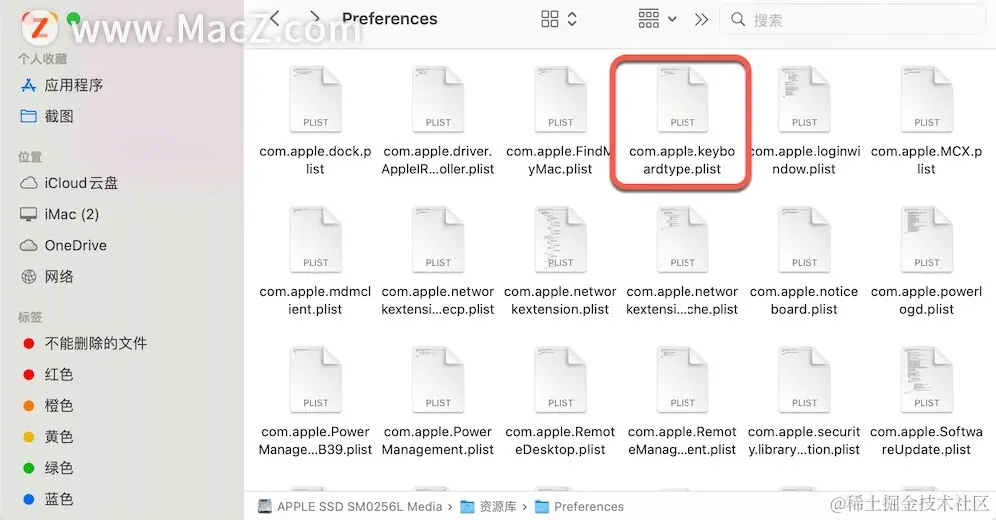The width and height of the screenshot is (996, 520).
Task: Select com.apple.dock.plist file icon
Action: pos(316,99)
